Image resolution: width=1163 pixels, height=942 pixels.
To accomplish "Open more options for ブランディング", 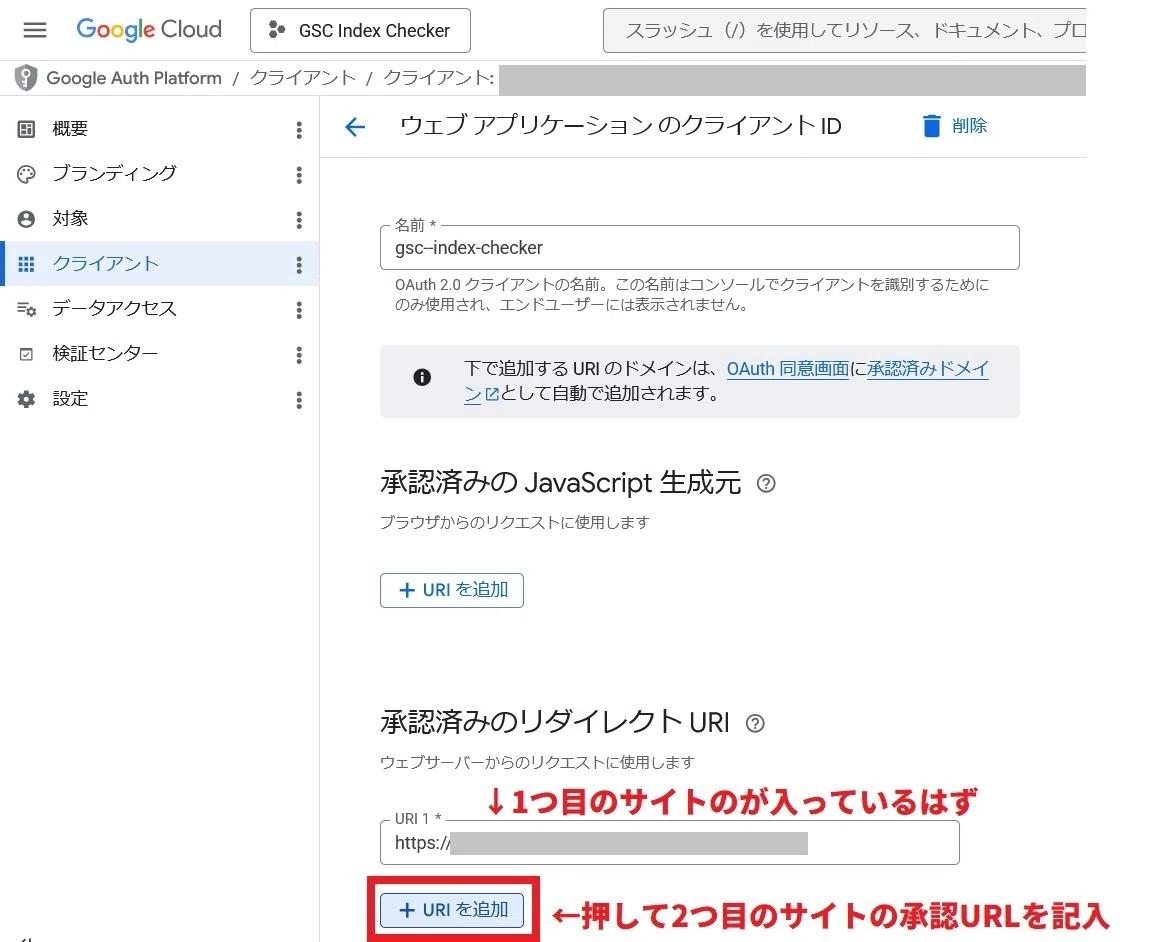I will click(x=299, y=175).
